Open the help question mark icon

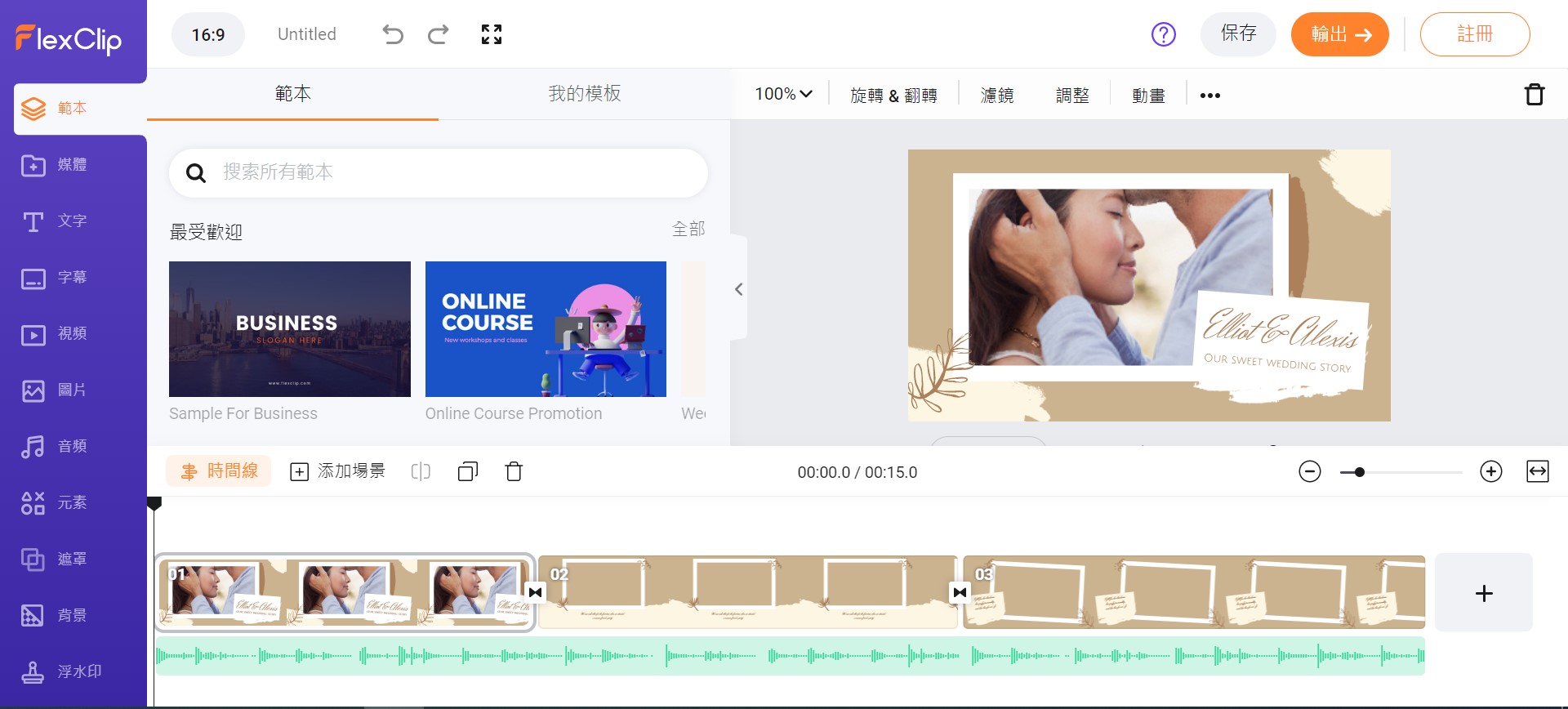1163,34
